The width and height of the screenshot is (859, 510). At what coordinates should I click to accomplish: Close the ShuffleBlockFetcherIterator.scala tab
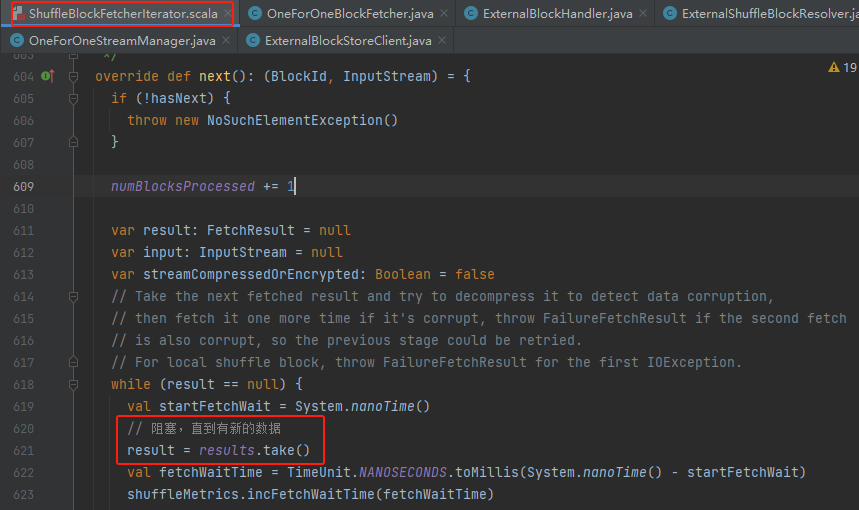(227, 14)
